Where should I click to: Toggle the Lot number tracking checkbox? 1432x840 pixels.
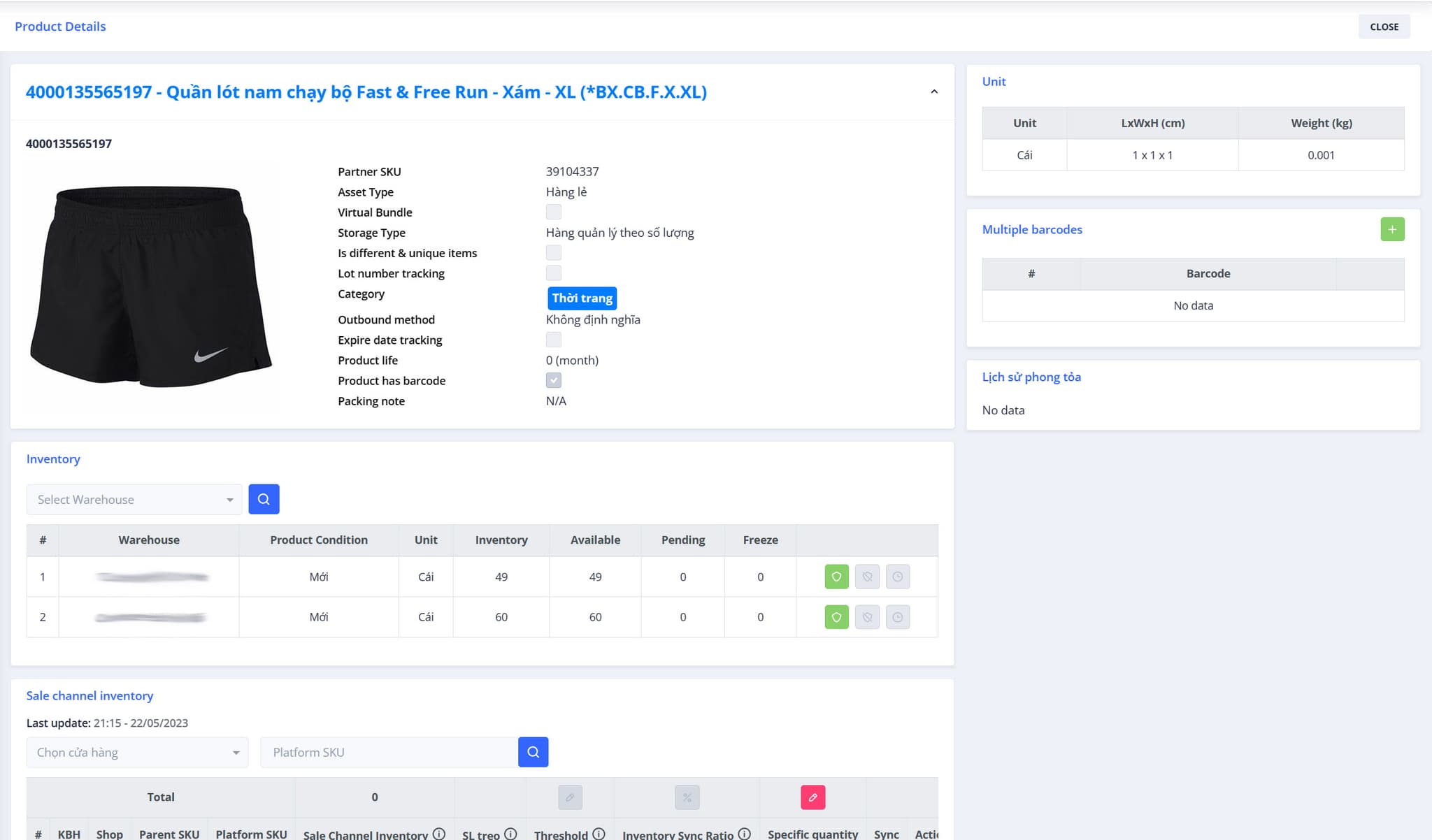click(553, 273)
